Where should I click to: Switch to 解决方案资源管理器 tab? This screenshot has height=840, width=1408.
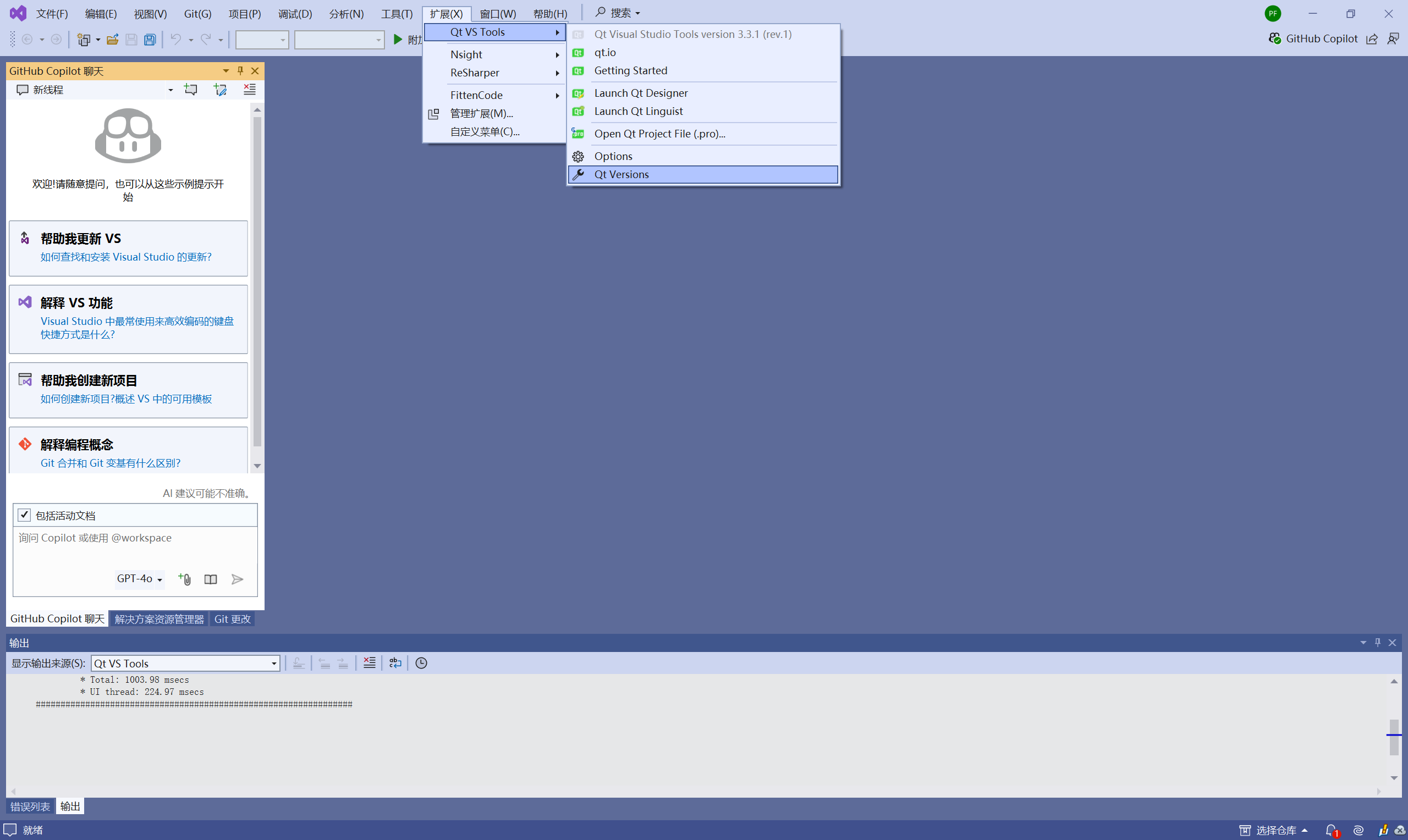tap(159, 618)
